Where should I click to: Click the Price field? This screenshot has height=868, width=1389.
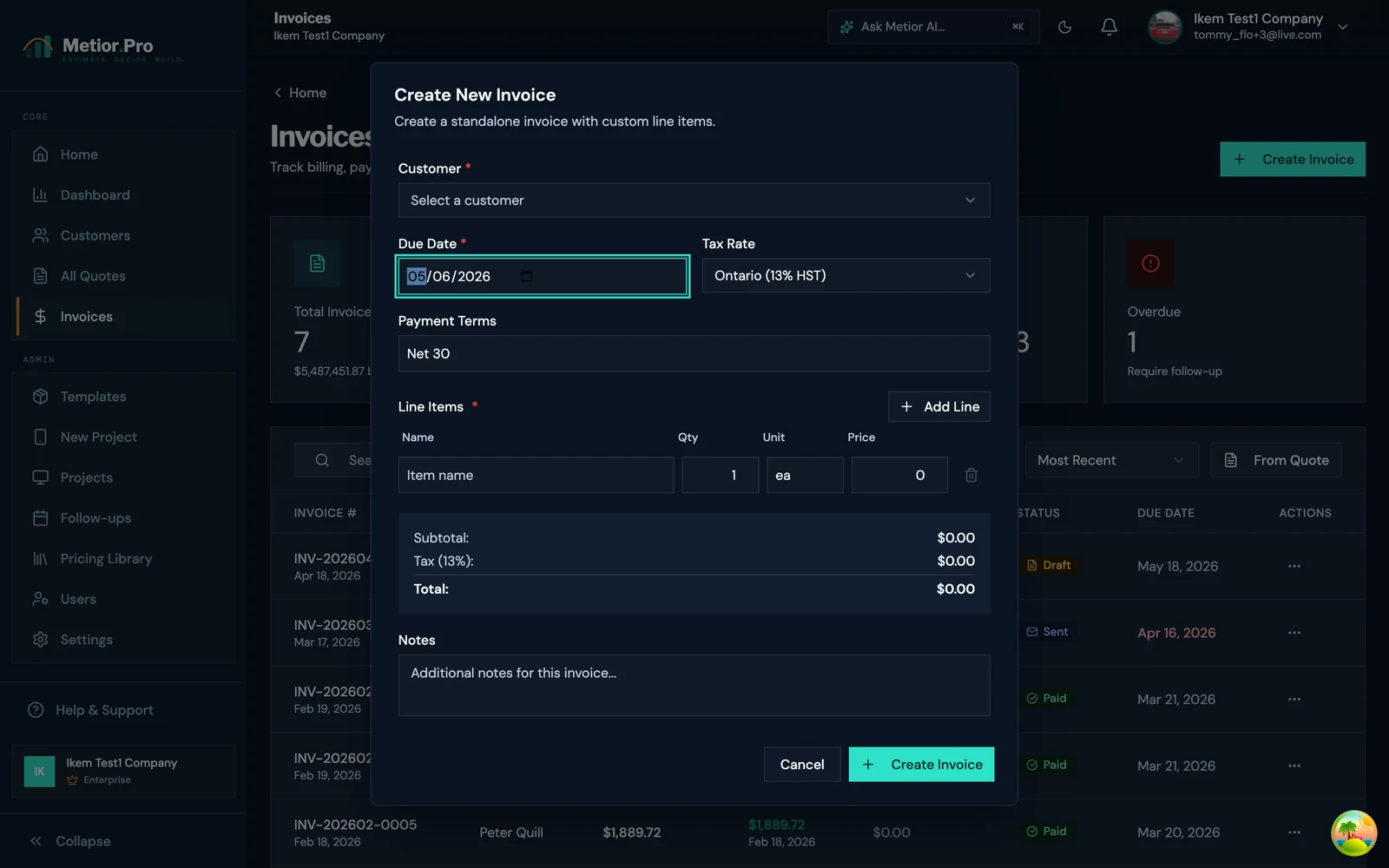(x=899, y=475)
